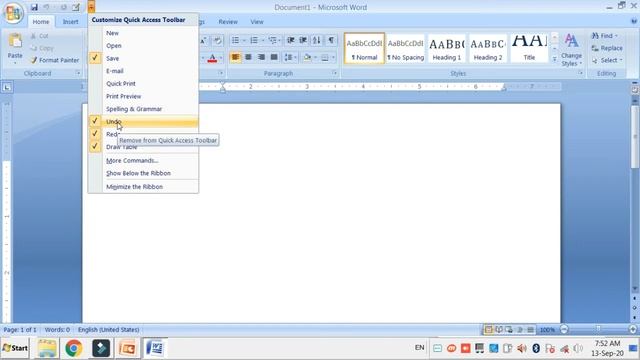
Task: Click the Bullets list icon
Action: (236, 40)
